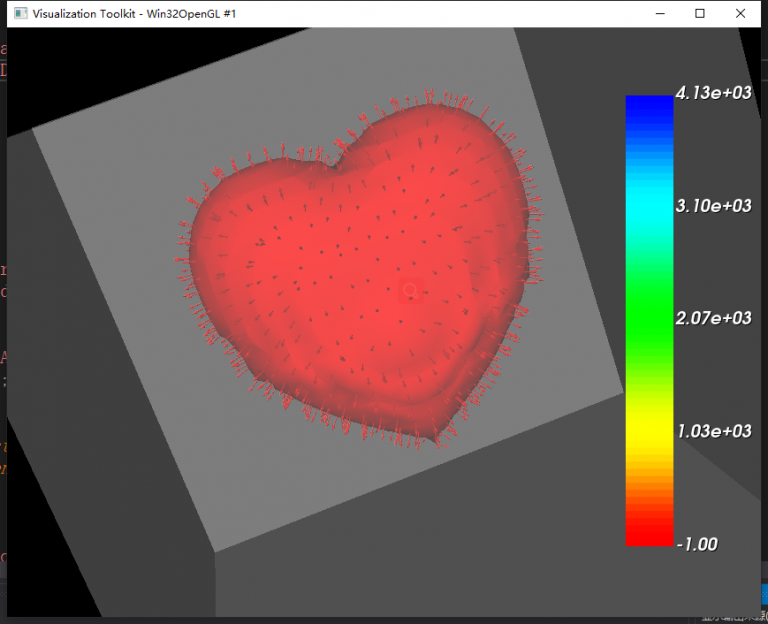768x624 pixels.
Task: Click the 2.07e+03 scalar bar label
Action: [x=713, y=318]
